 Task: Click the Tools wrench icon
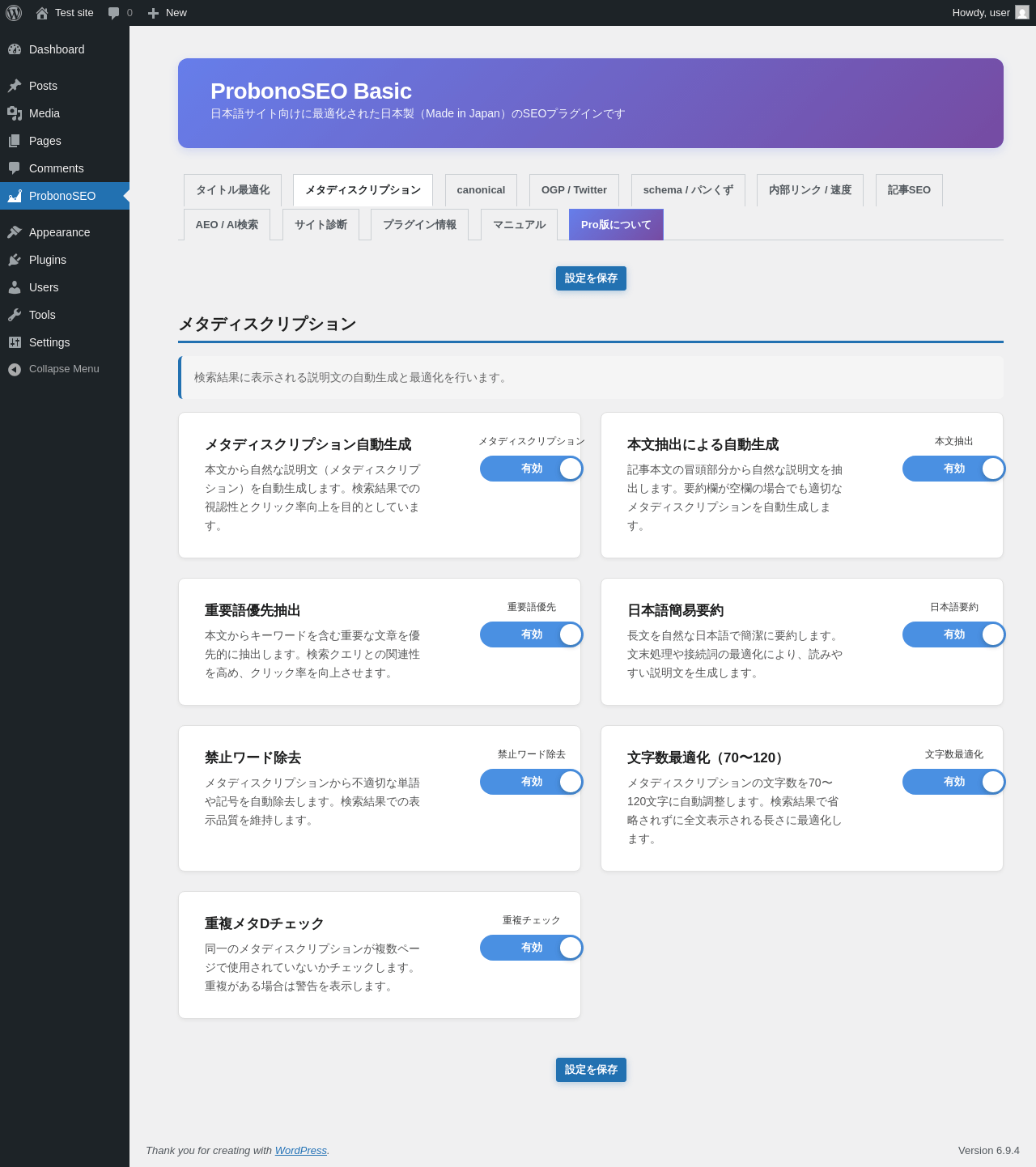pos(15,315)
